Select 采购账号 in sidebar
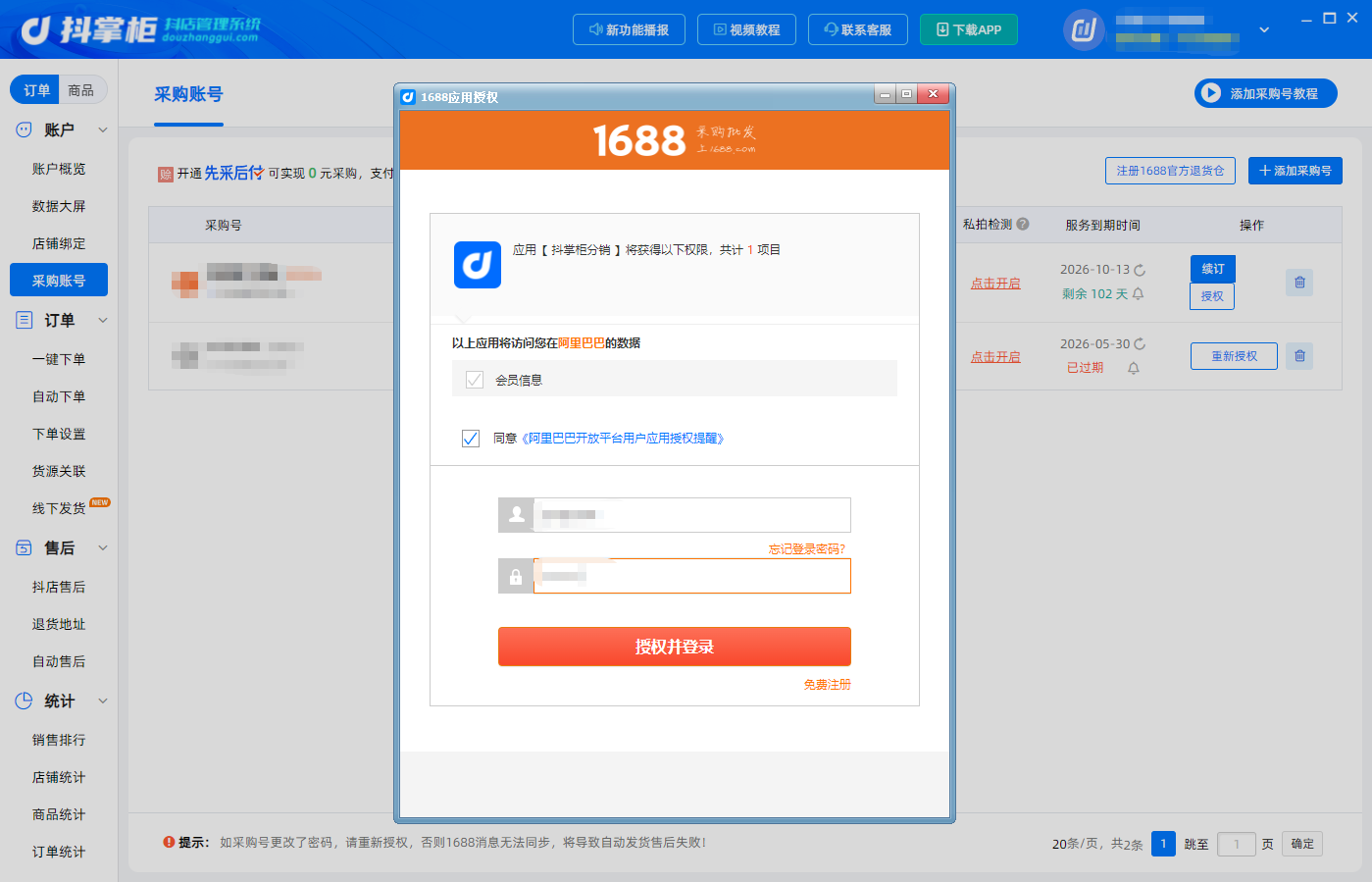 tap(59, 281)
